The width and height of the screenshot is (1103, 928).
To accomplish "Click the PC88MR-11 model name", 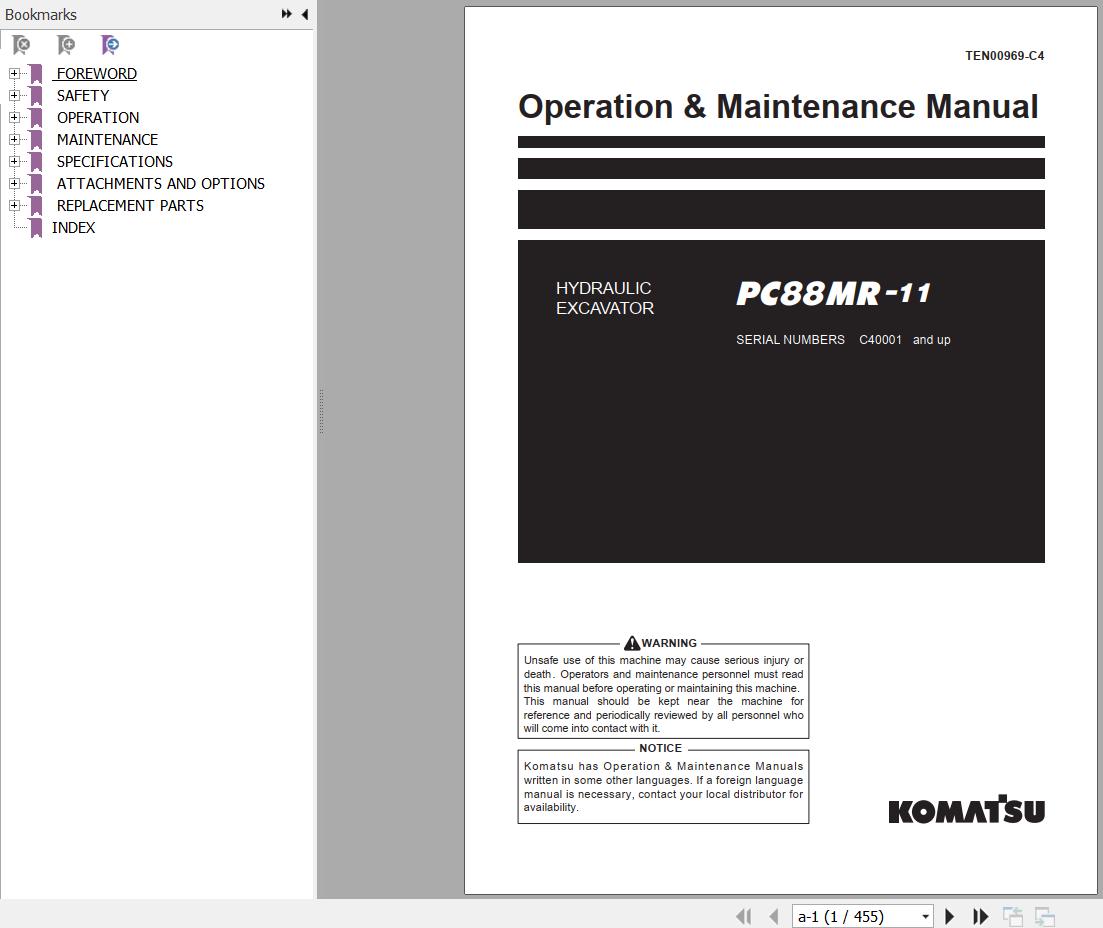I will (x=833, y=293).
